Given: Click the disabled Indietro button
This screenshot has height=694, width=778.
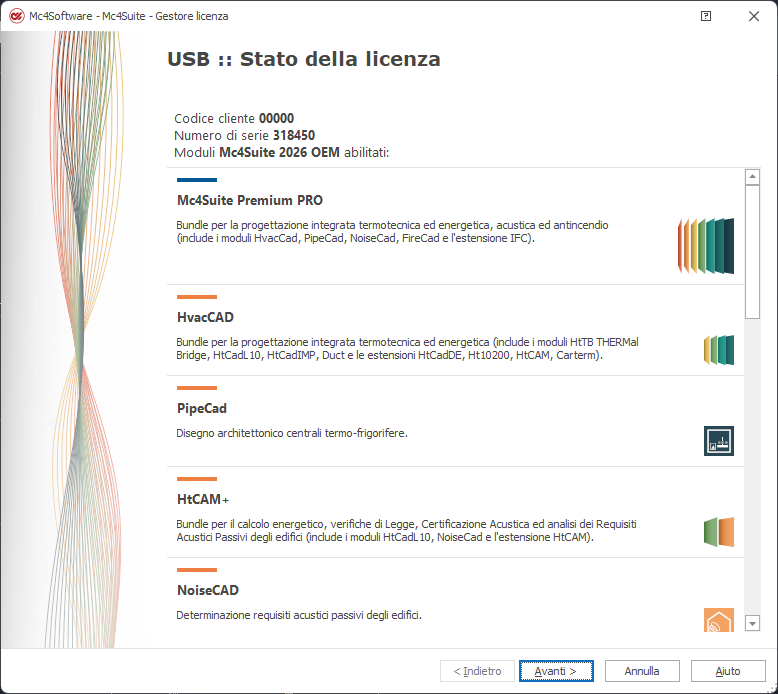Looking at the screenshot, I should (478, 671).
